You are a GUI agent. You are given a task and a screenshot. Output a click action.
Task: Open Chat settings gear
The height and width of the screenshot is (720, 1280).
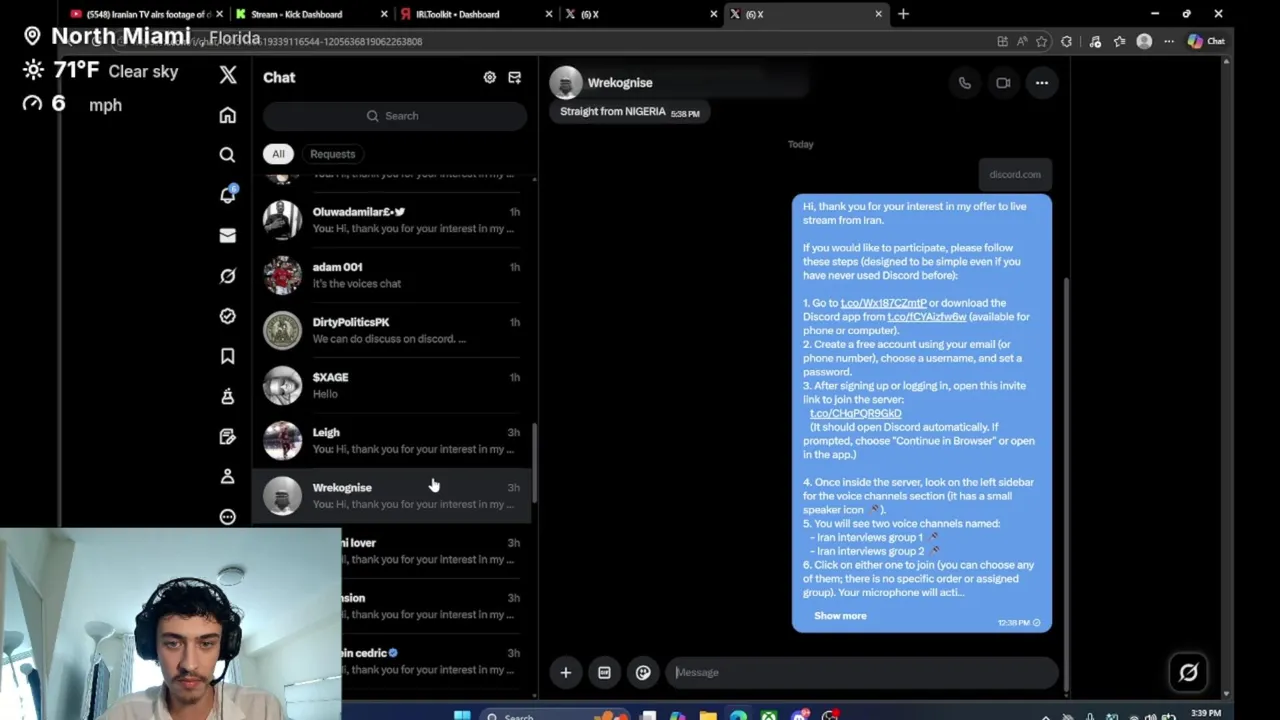coord(490,77)
